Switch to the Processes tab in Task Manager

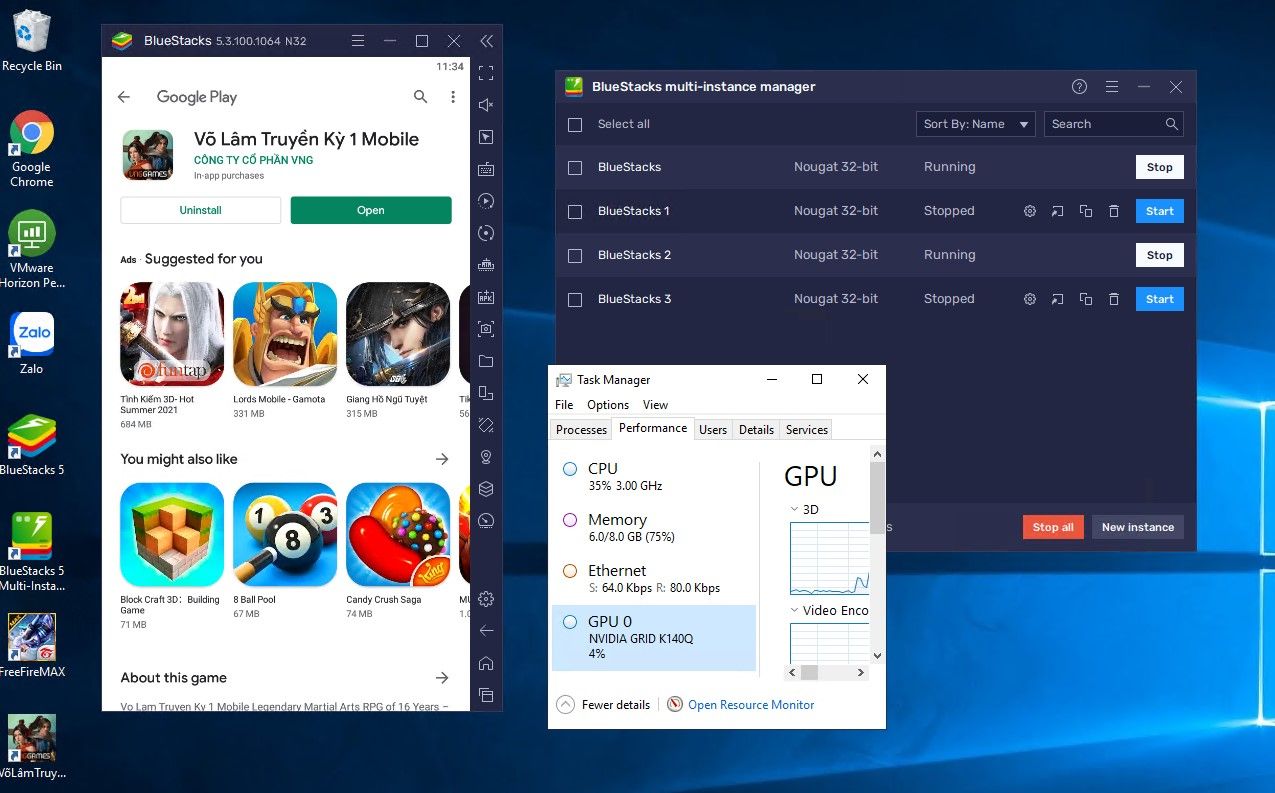(x=581, y=429)
